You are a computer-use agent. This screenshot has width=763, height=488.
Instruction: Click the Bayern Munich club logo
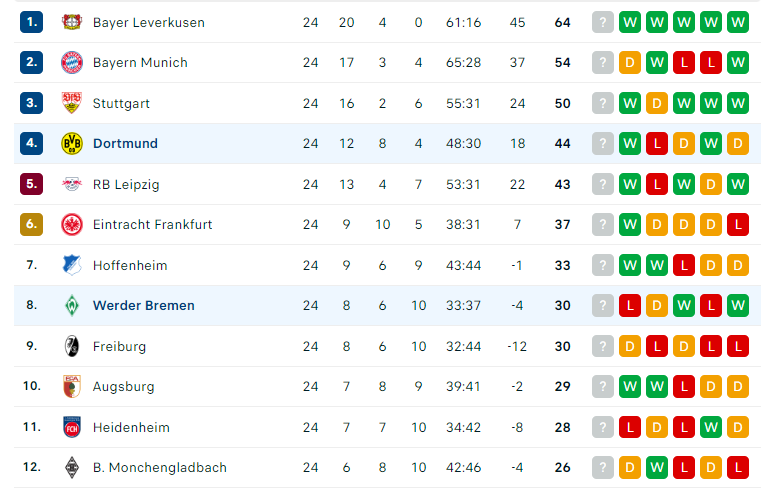pos(72,63)
